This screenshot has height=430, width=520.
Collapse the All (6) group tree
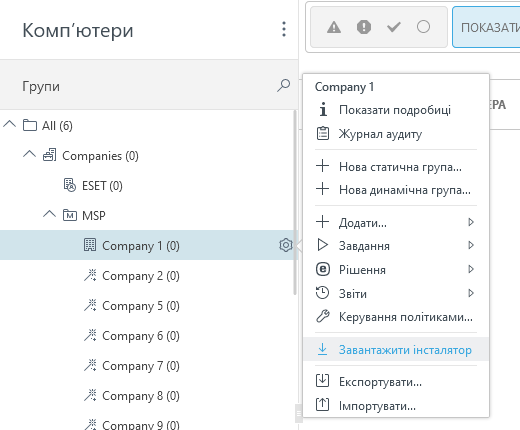coord(10,125)
